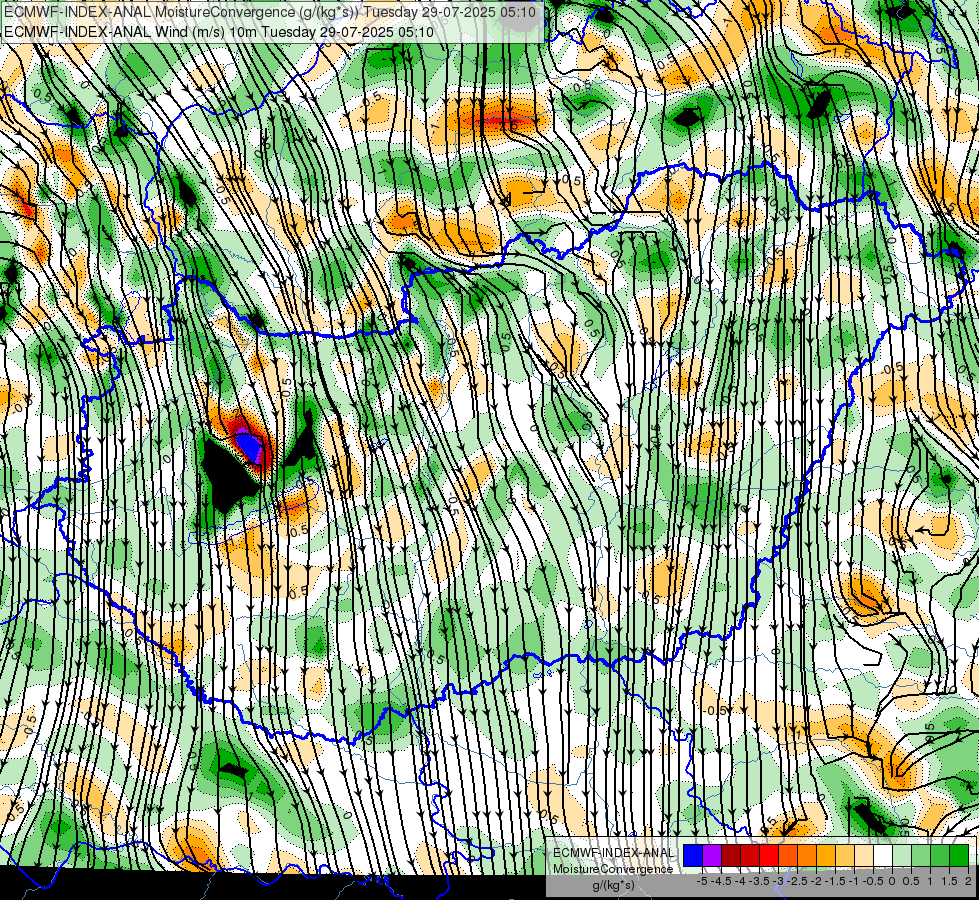Screen dimensions: 979x900
Task: Select the pale peach swatch left of -0.5
Action: [x=864, y=856]
